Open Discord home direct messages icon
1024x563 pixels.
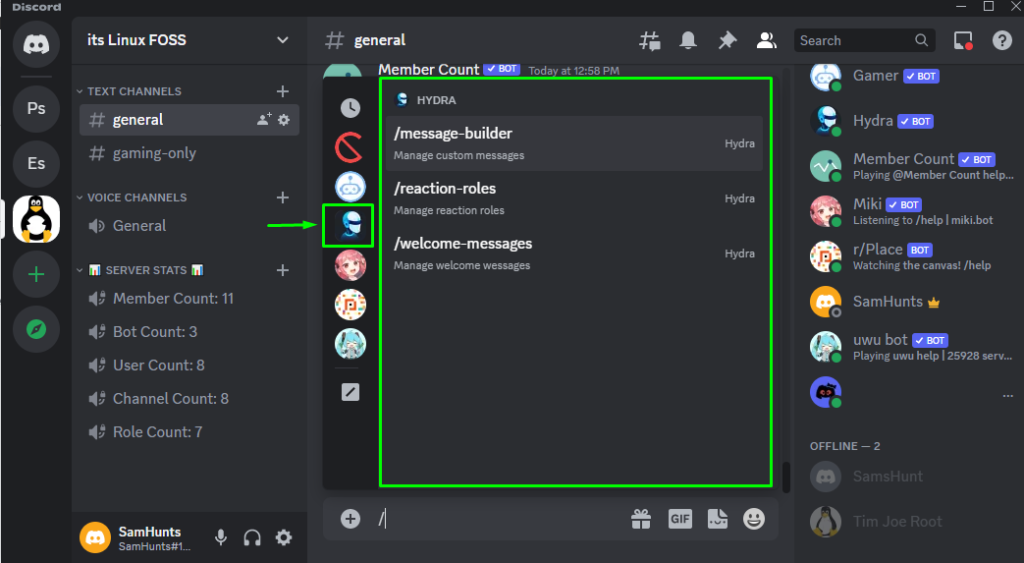36,44
